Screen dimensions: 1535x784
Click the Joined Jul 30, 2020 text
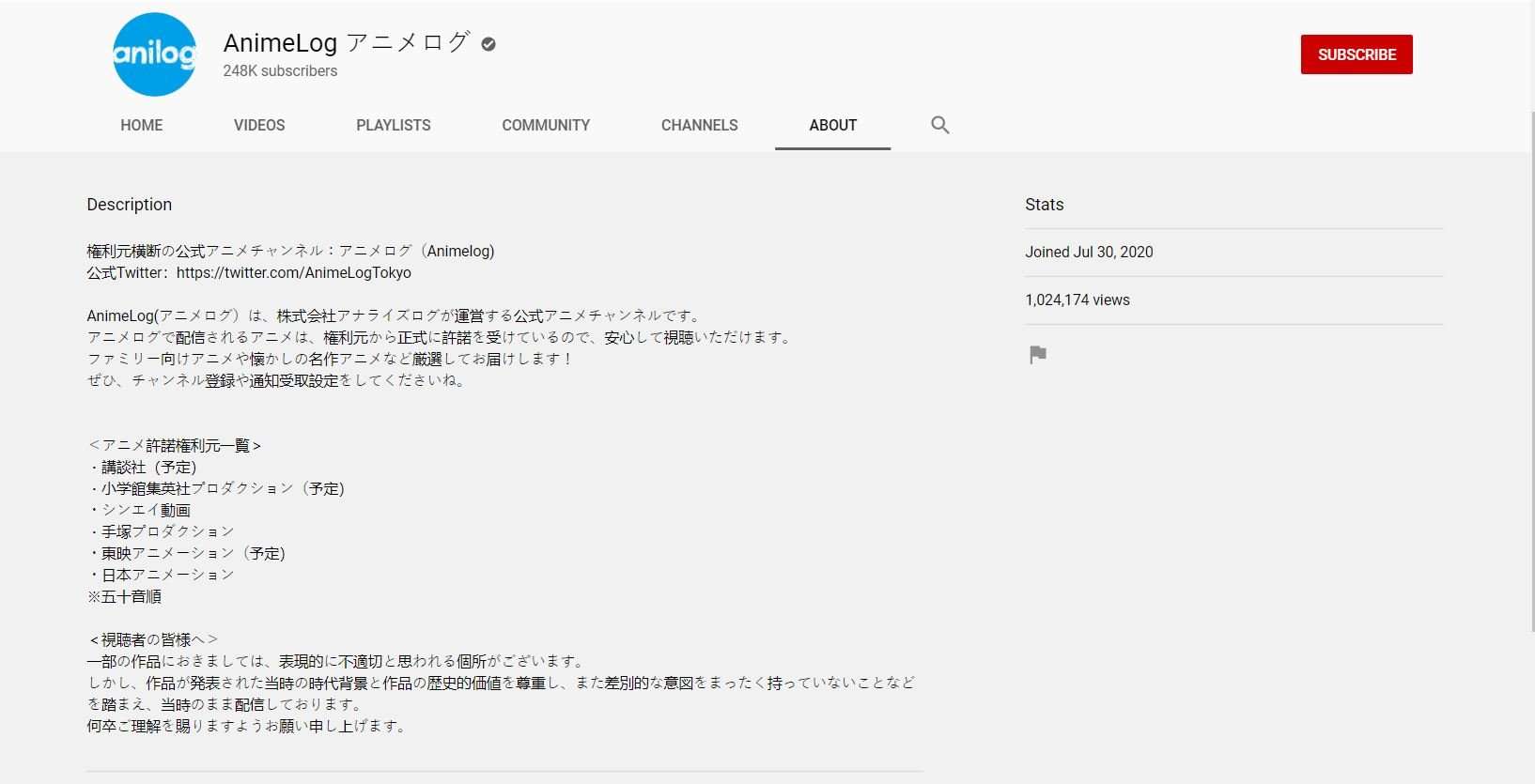click(1090, 252)
